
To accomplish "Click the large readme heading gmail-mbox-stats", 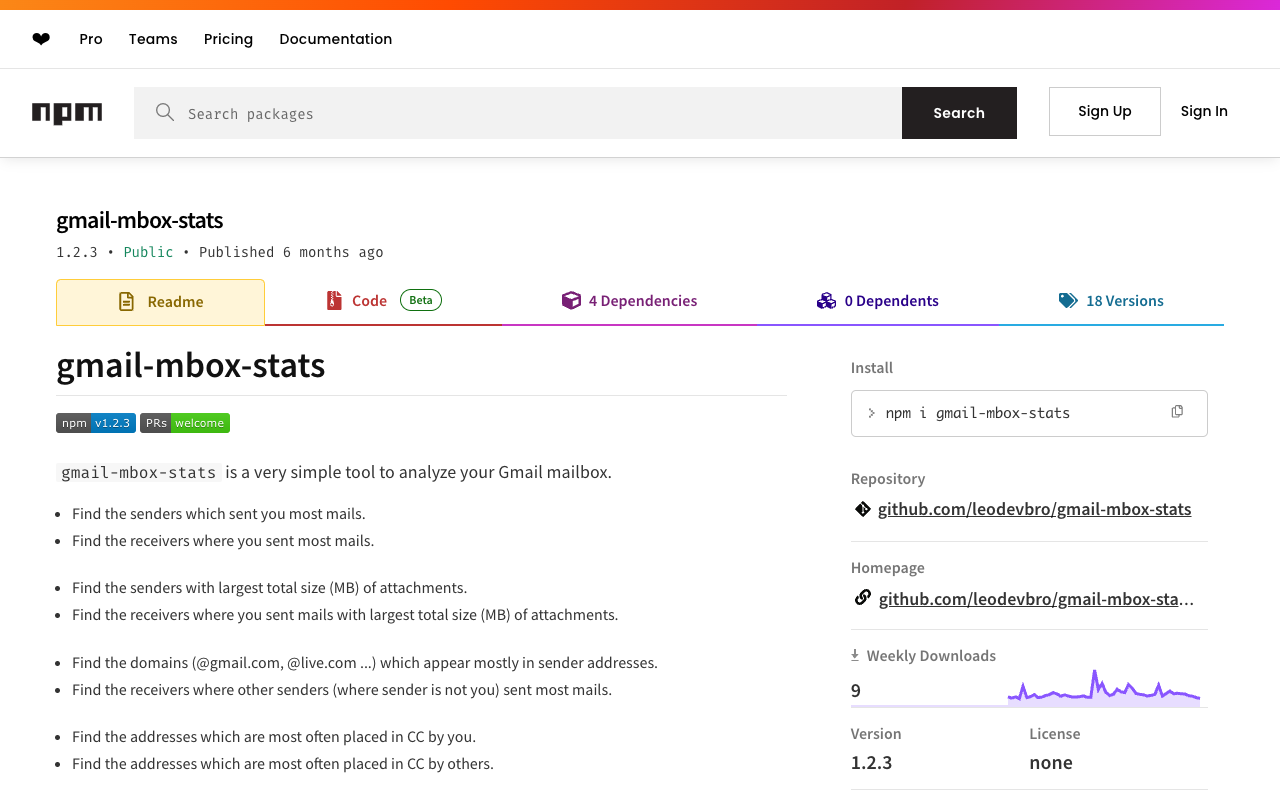I will pos(191,366).
